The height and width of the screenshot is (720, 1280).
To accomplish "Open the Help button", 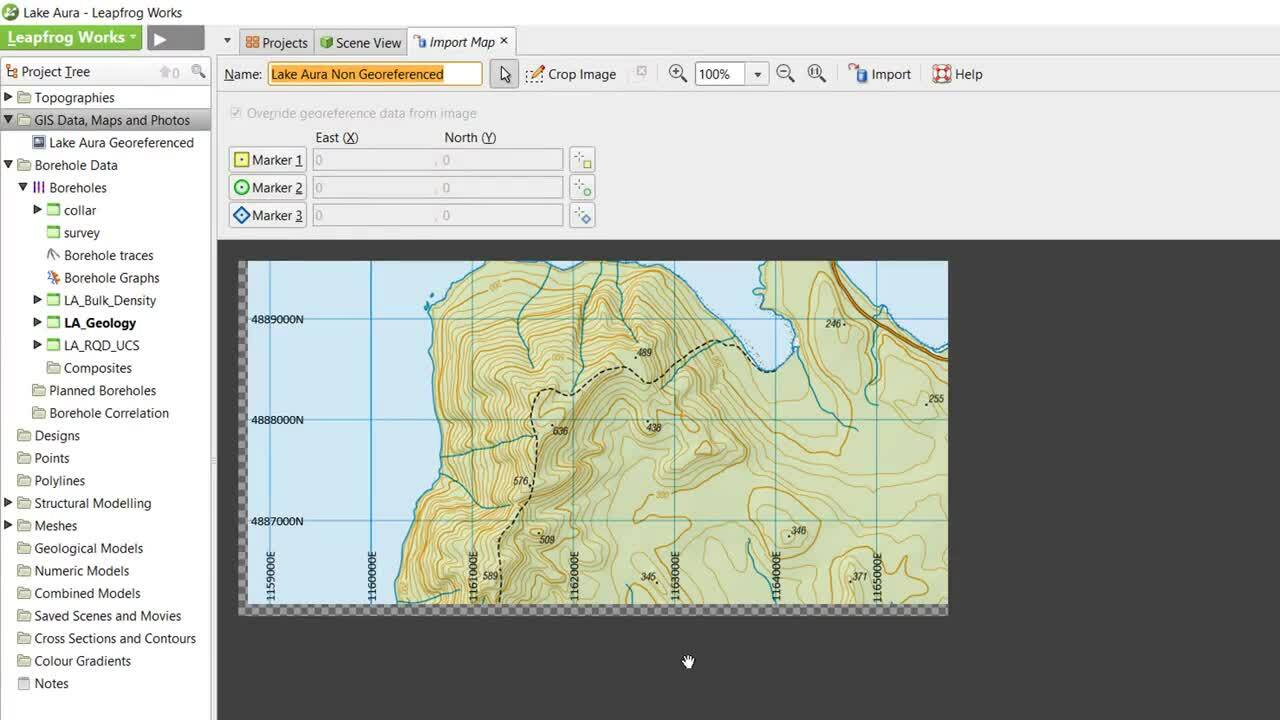I will click(x=958, y=74).
